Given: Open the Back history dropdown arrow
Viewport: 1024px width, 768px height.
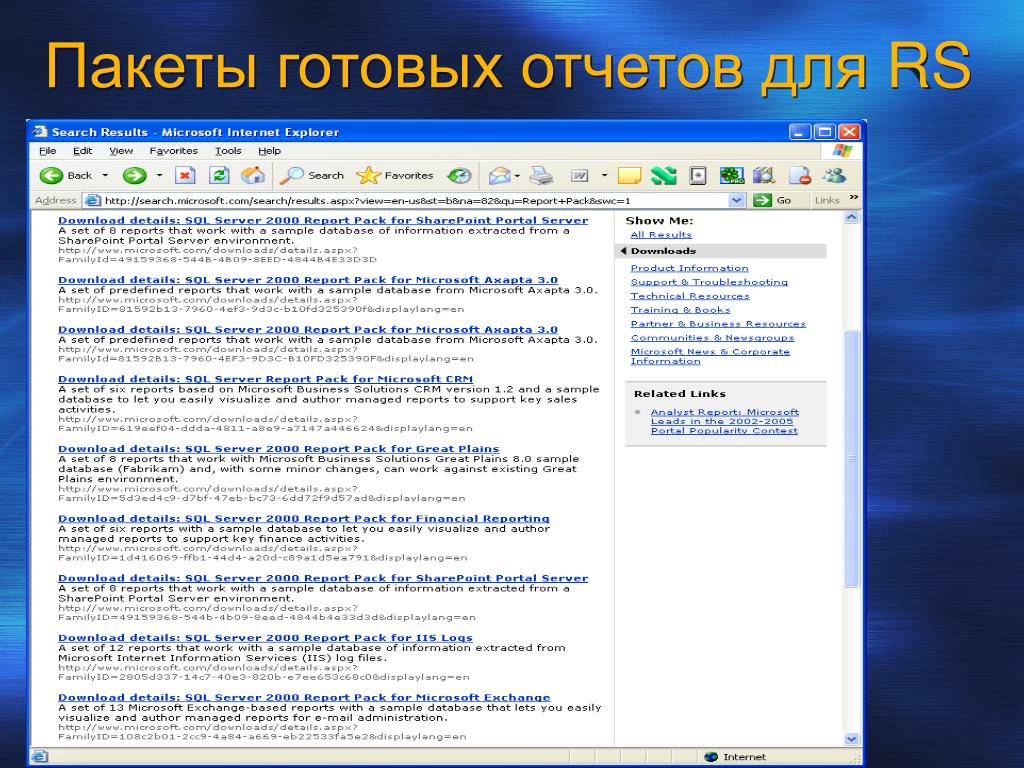Looking at the screenshot, I should (105, 175).
